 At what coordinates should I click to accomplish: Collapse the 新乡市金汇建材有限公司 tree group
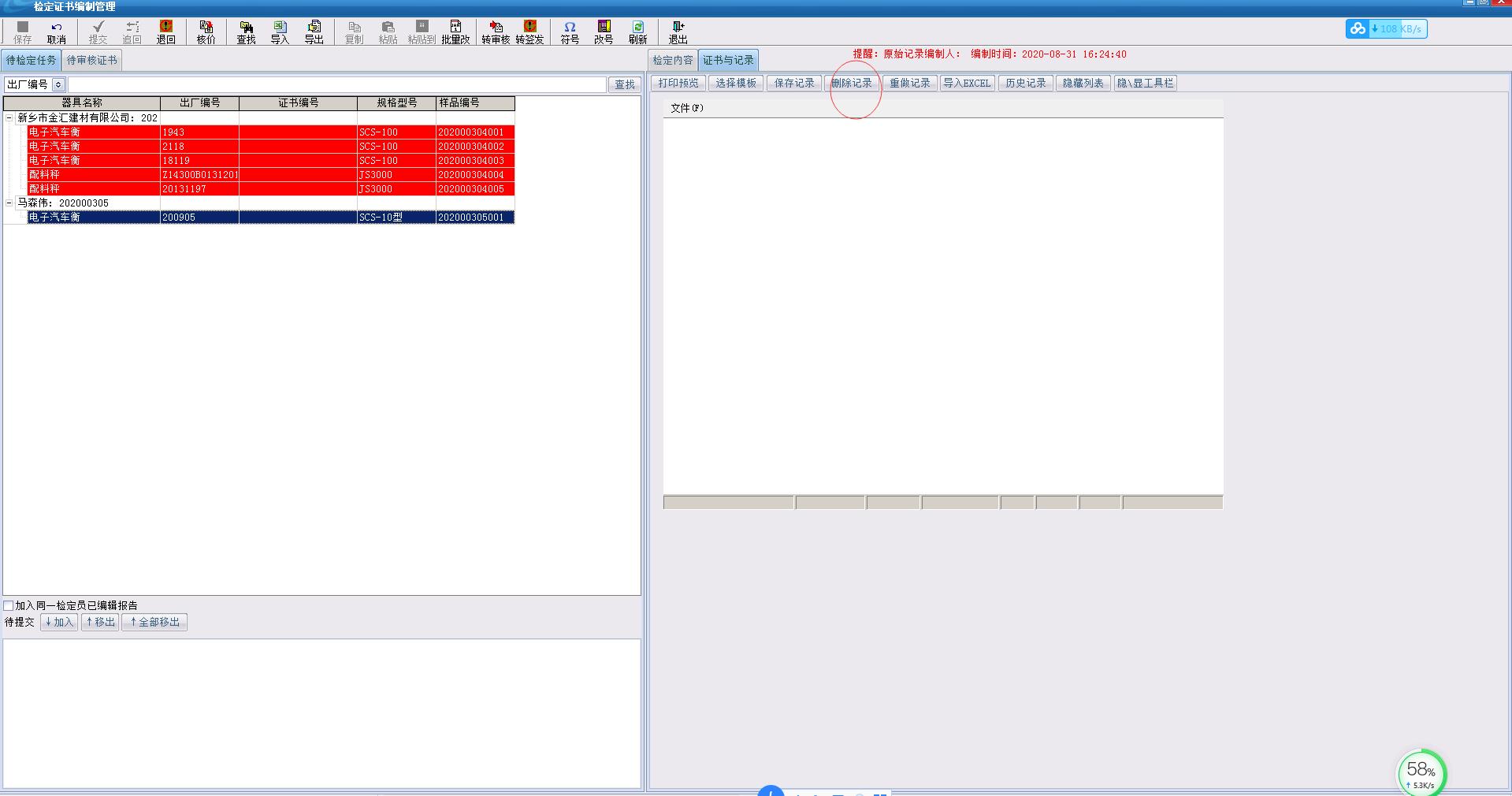[x=9, y=117]
